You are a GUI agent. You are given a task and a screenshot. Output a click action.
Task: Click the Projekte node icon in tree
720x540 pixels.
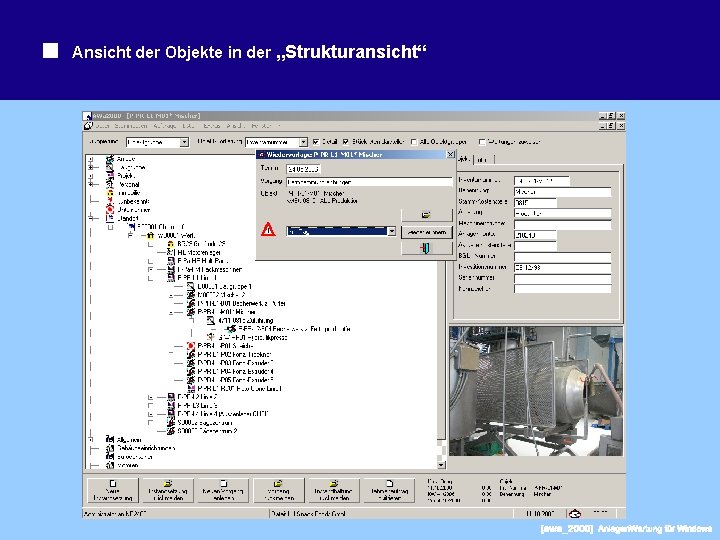110,176
